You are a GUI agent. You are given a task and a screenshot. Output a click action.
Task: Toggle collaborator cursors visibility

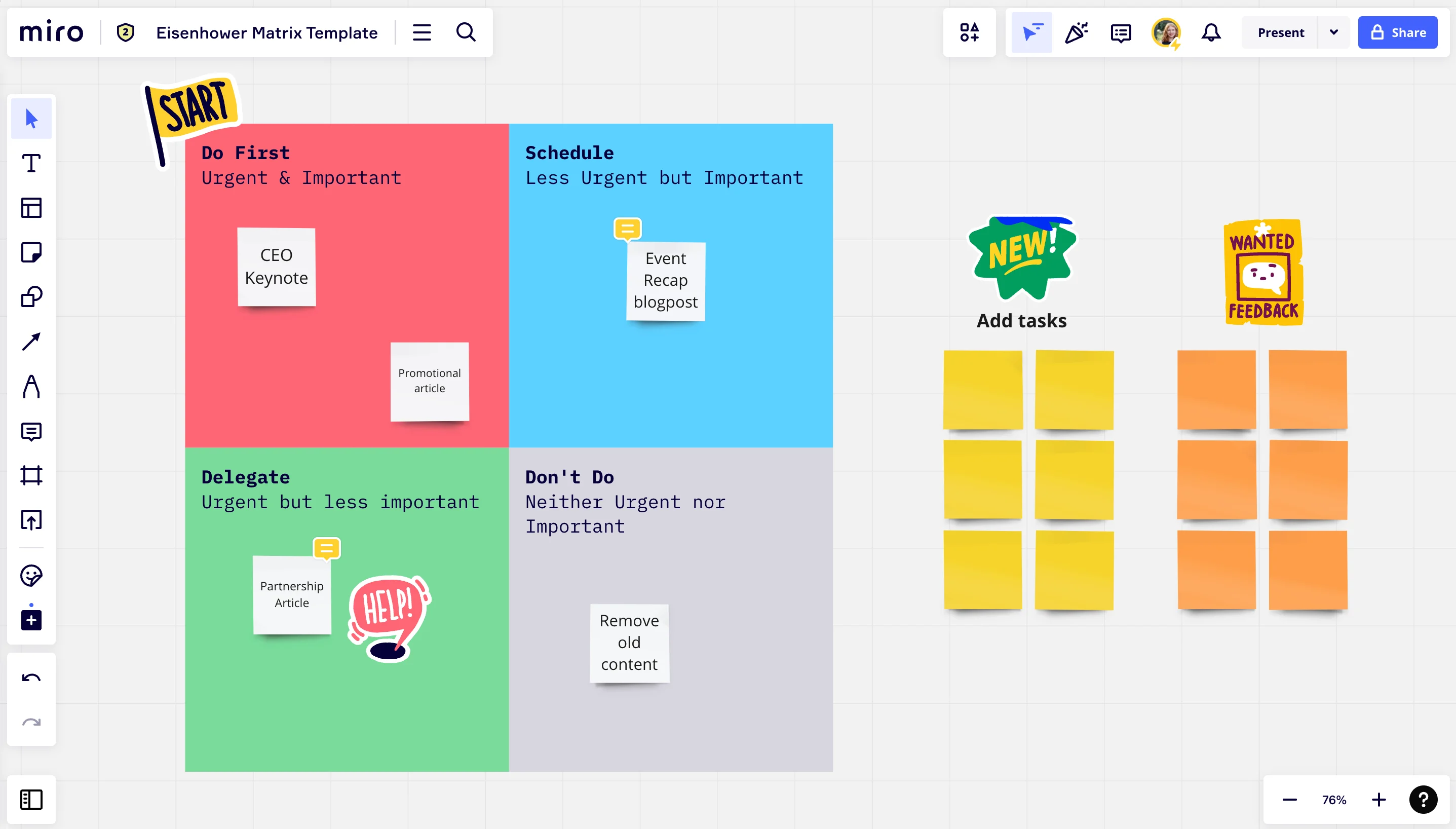1032,32
